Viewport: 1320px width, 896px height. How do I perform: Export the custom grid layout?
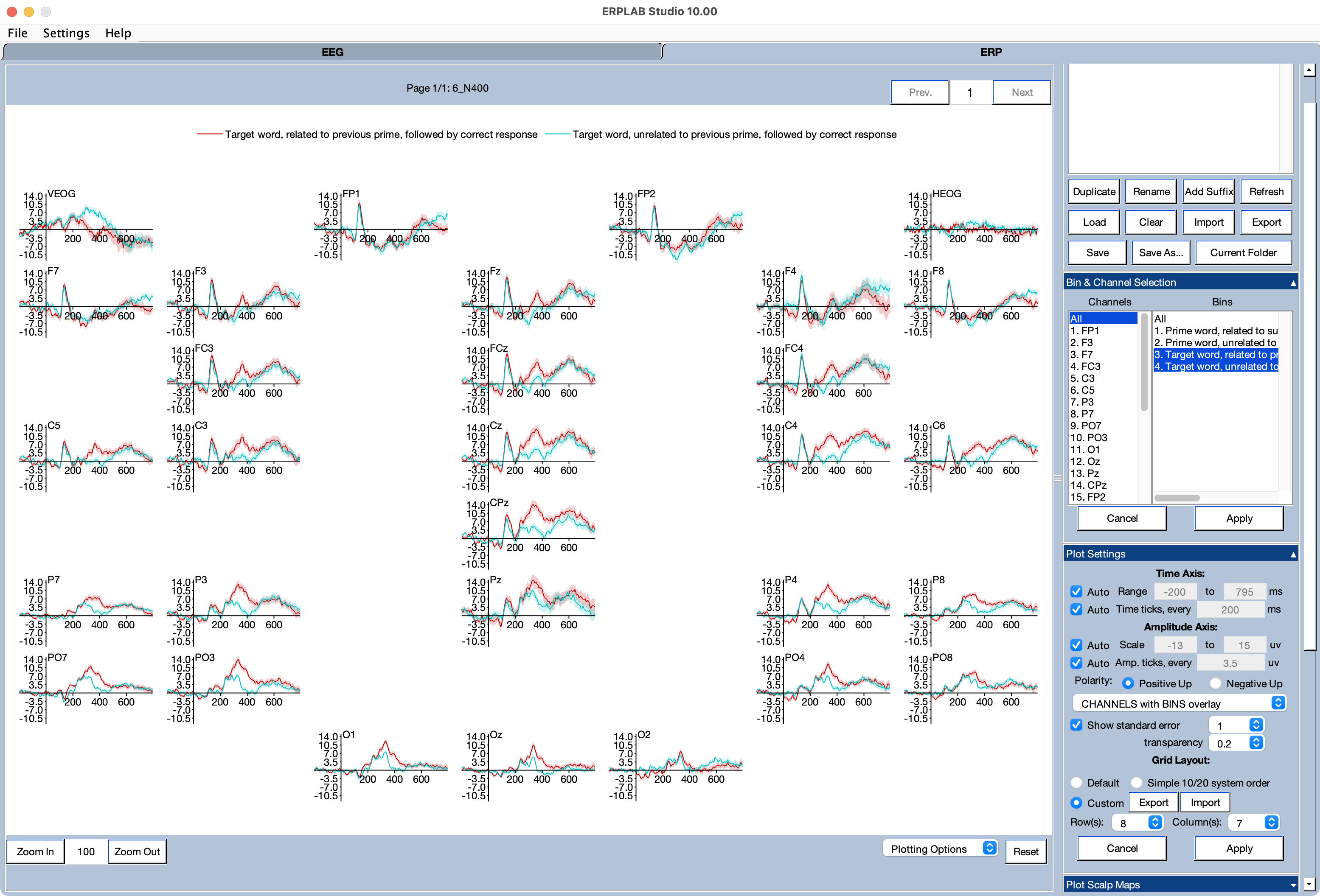tap(1154, 803)
